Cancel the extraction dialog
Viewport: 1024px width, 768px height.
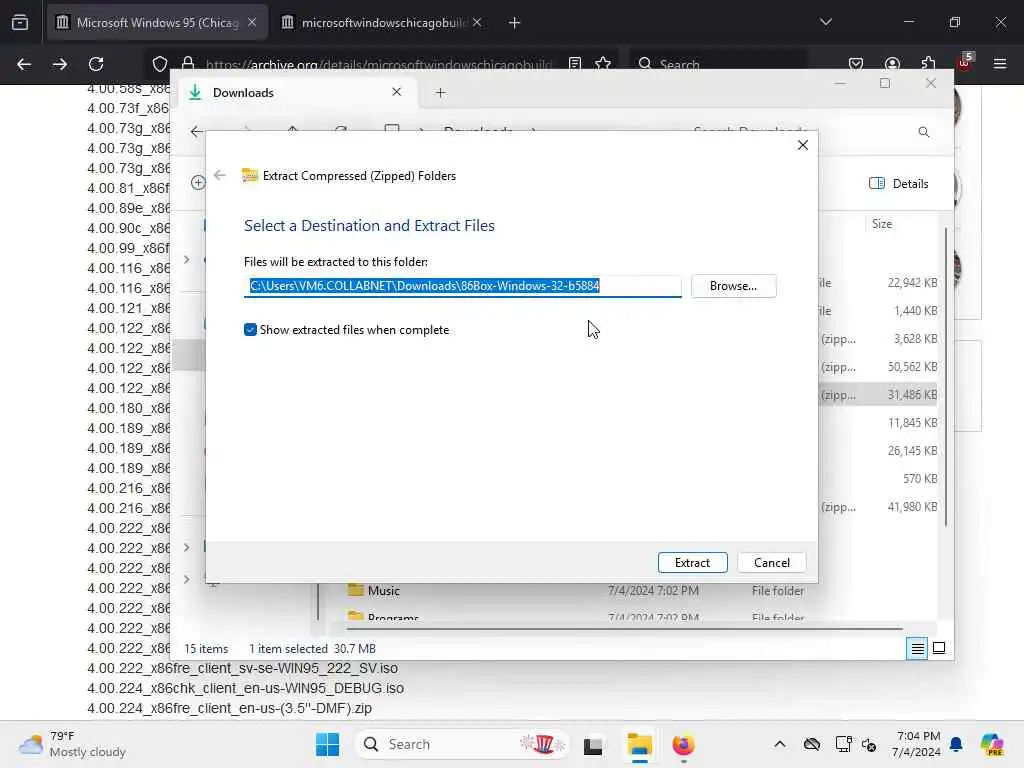(771, 562)
